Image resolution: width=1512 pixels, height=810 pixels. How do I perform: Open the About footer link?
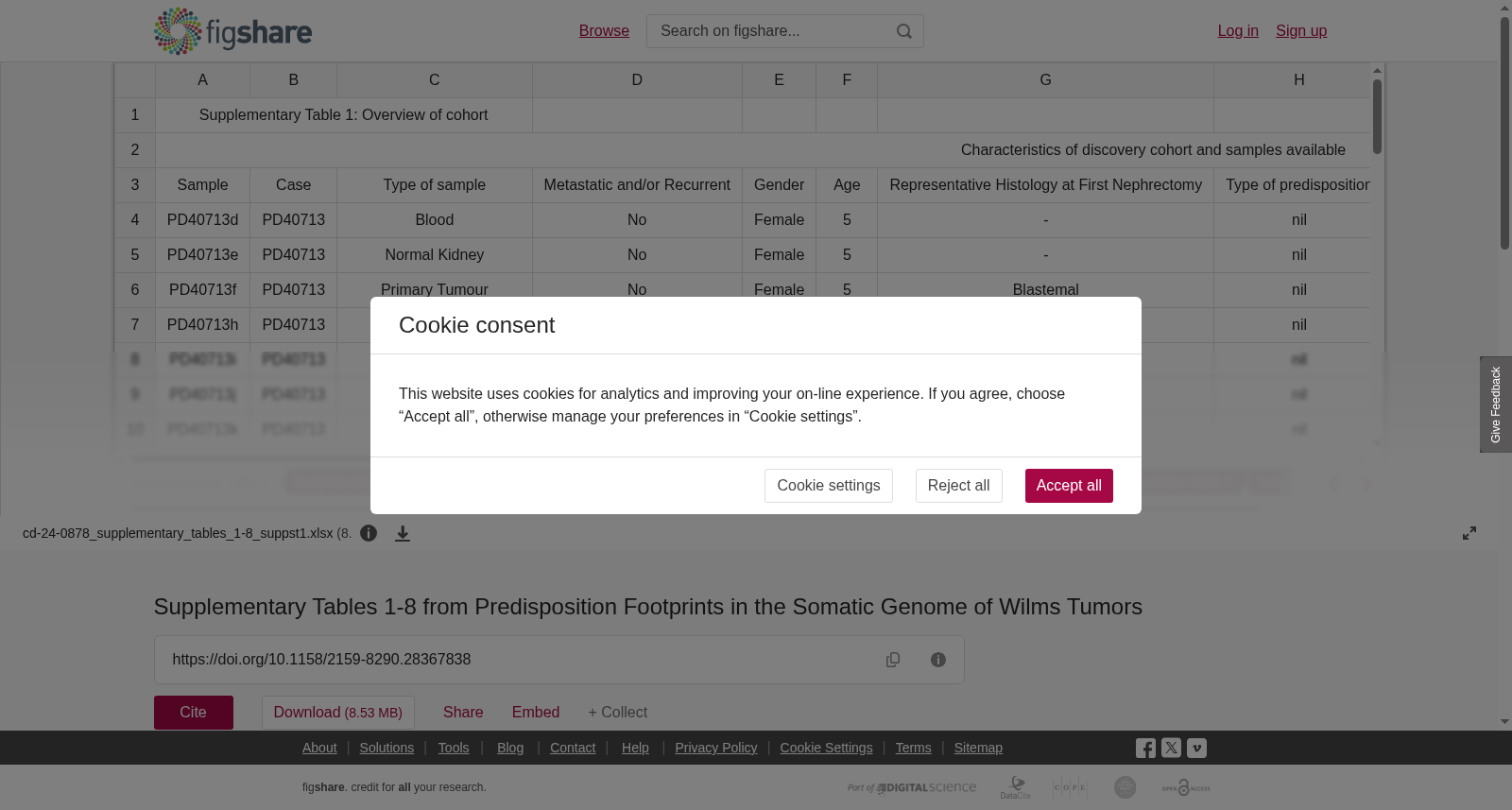(319, 748)
